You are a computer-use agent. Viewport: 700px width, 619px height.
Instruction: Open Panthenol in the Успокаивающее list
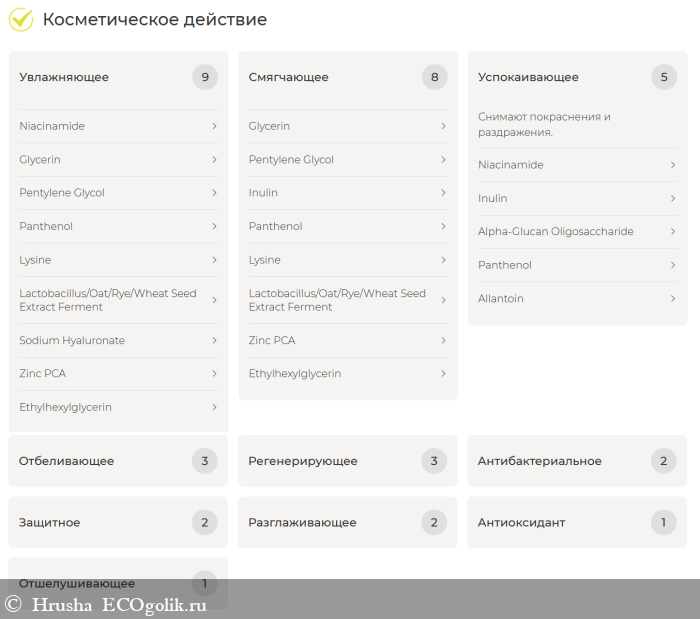coord(505,265)
